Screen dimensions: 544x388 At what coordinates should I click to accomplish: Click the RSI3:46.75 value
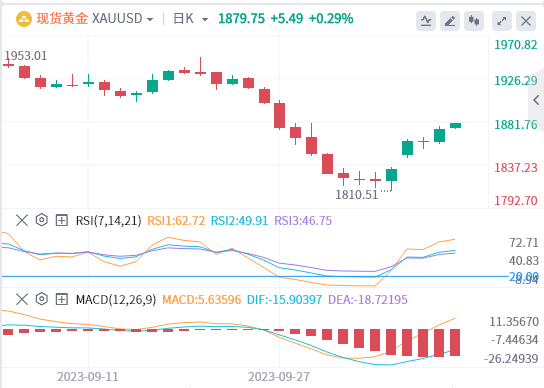303,221
